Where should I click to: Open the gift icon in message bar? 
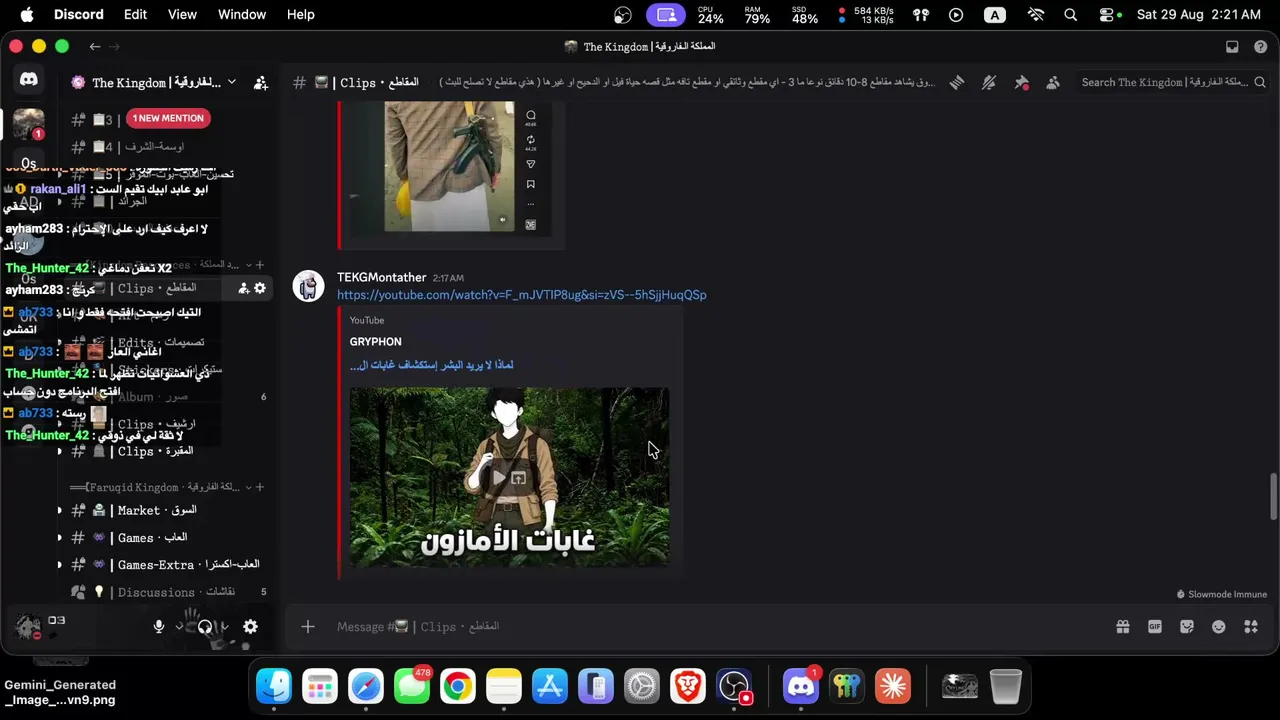tap(1123, 626)
